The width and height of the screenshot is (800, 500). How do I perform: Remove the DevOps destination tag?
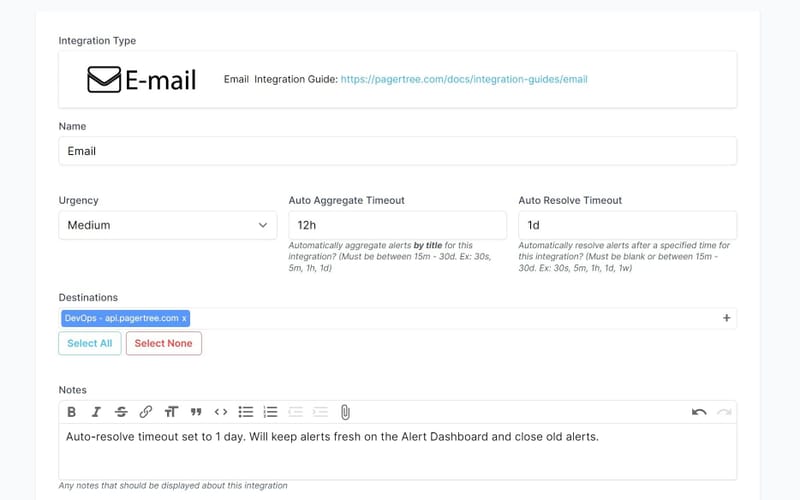184,318
